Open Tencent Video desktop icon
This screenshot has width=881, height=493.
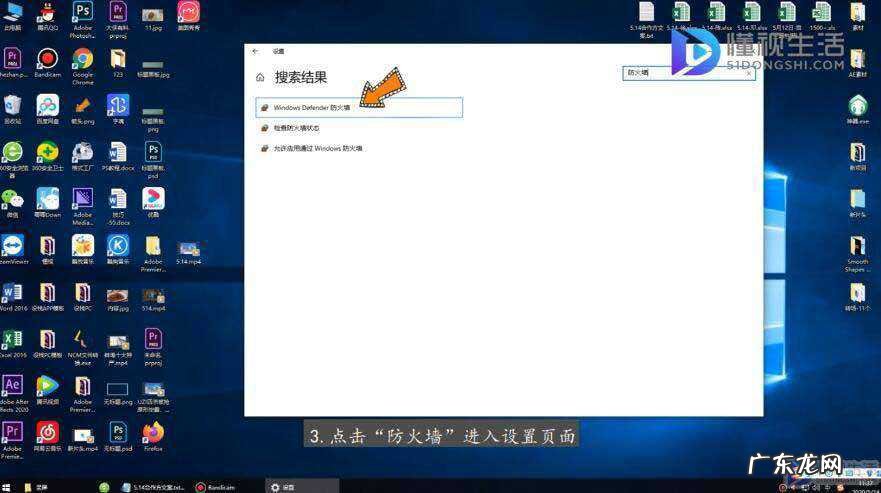pyautogui.click(x=47, y=391)
